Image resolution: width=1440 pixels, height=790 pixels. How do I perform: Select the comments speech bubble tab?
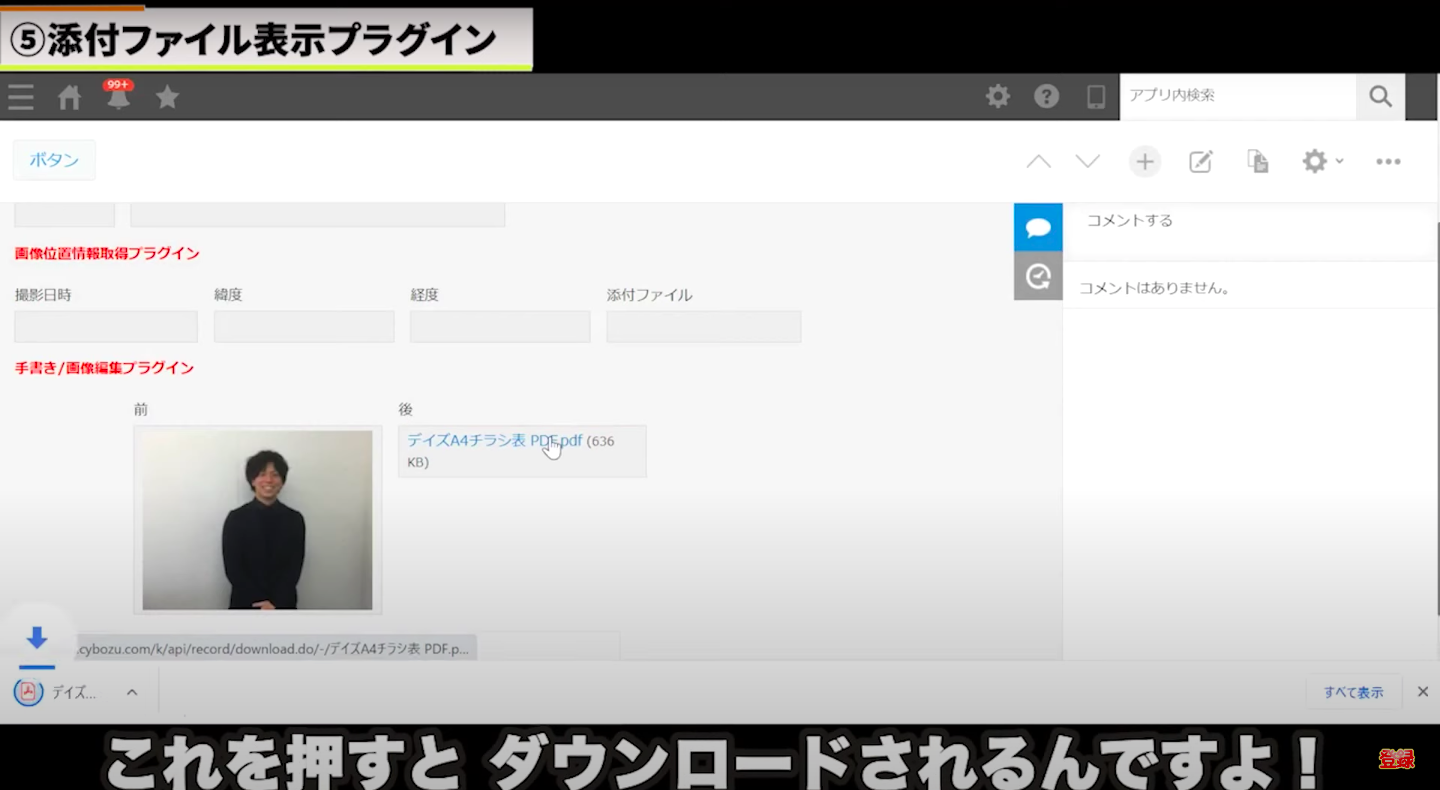point(1038,227)
